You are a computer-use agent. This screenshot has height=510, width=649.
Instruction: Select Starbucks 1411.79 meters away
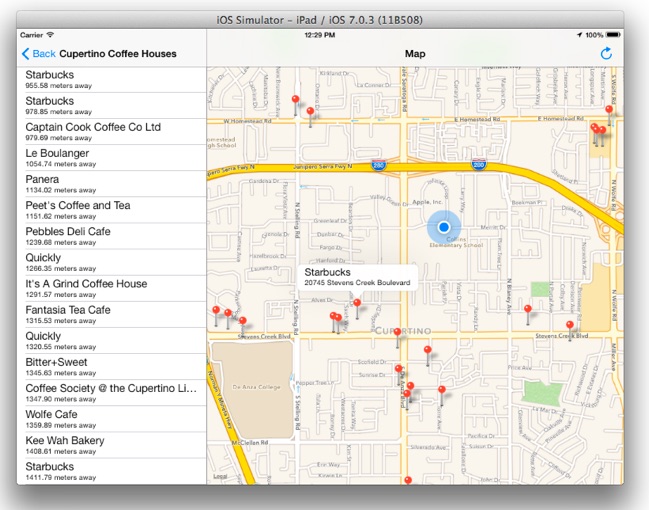[112, 471]
